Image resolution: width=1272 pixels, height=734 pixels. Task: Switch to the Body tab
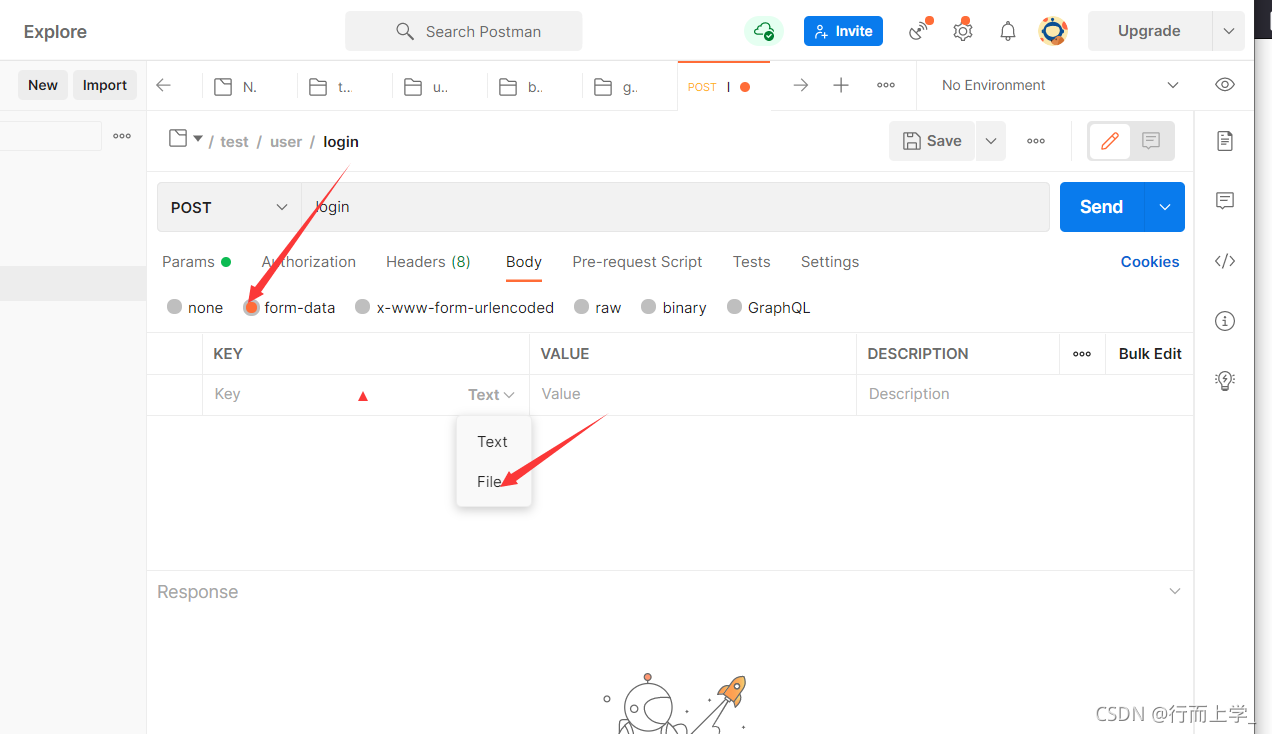point(524,262)
